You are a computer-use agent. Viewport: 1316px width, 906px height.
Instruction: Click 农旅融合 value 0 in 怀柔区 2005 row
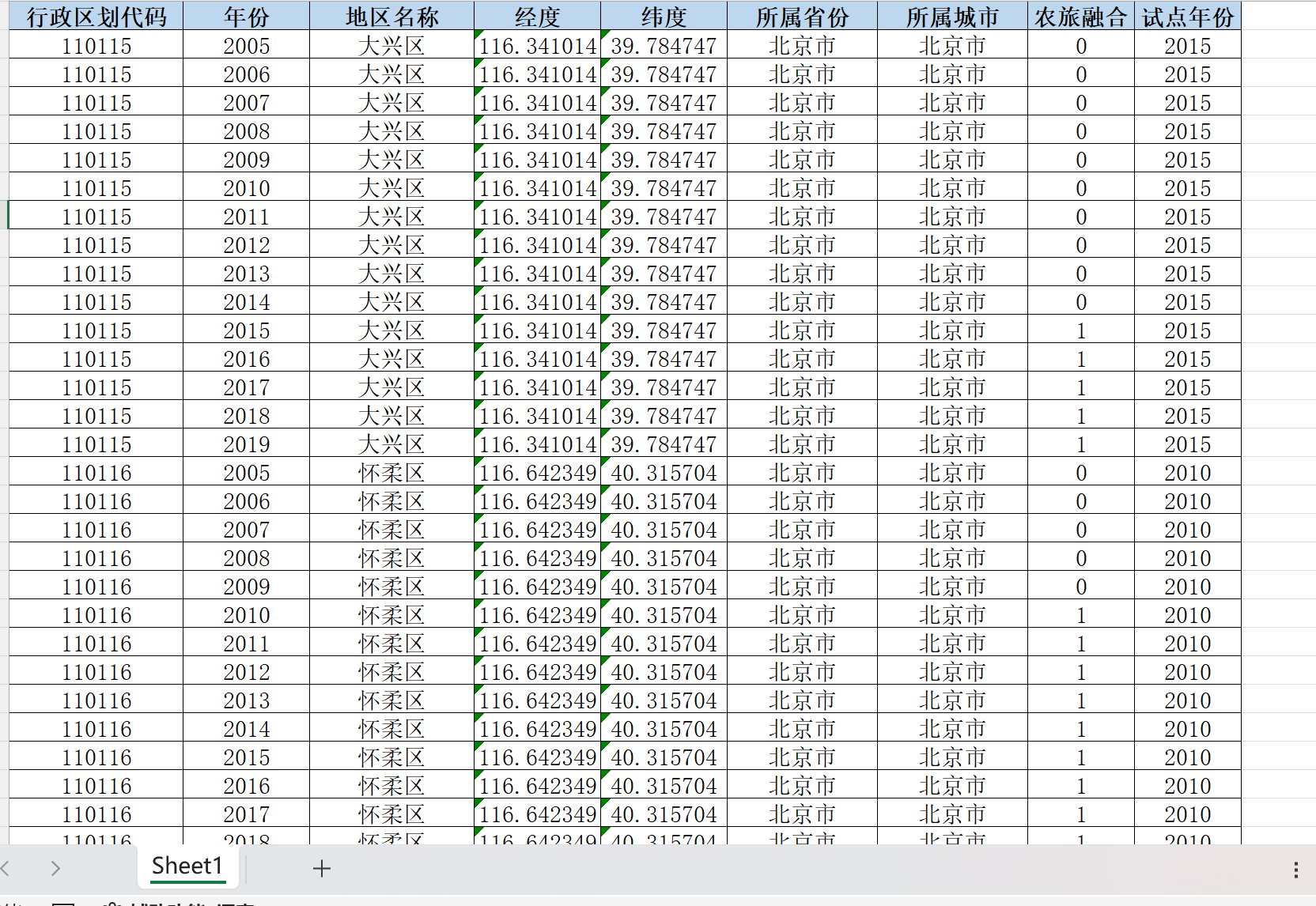pos(1081,473)
